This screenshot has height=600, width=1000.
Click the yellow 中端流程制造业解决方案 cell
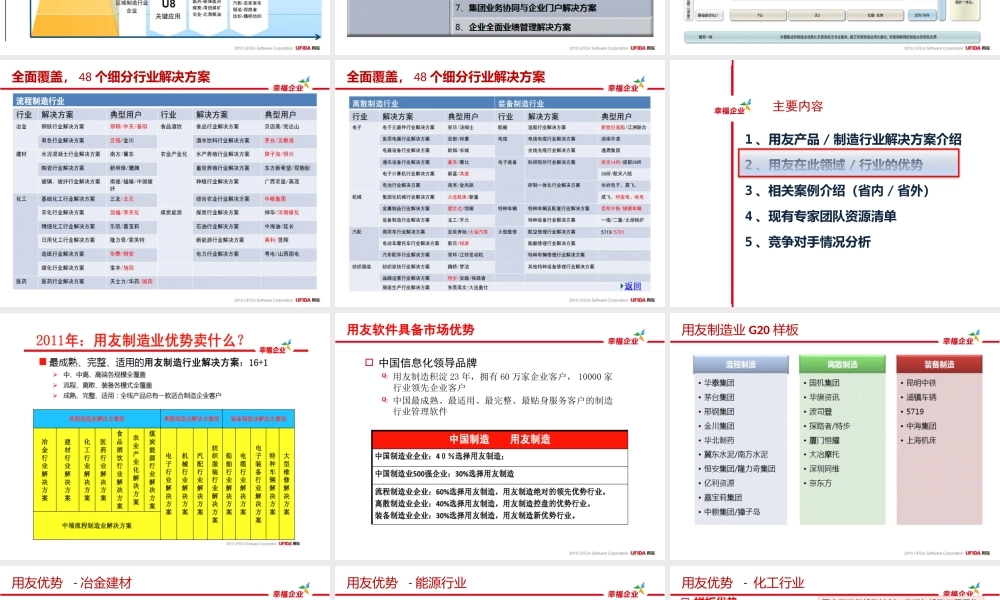click(97, 526)
